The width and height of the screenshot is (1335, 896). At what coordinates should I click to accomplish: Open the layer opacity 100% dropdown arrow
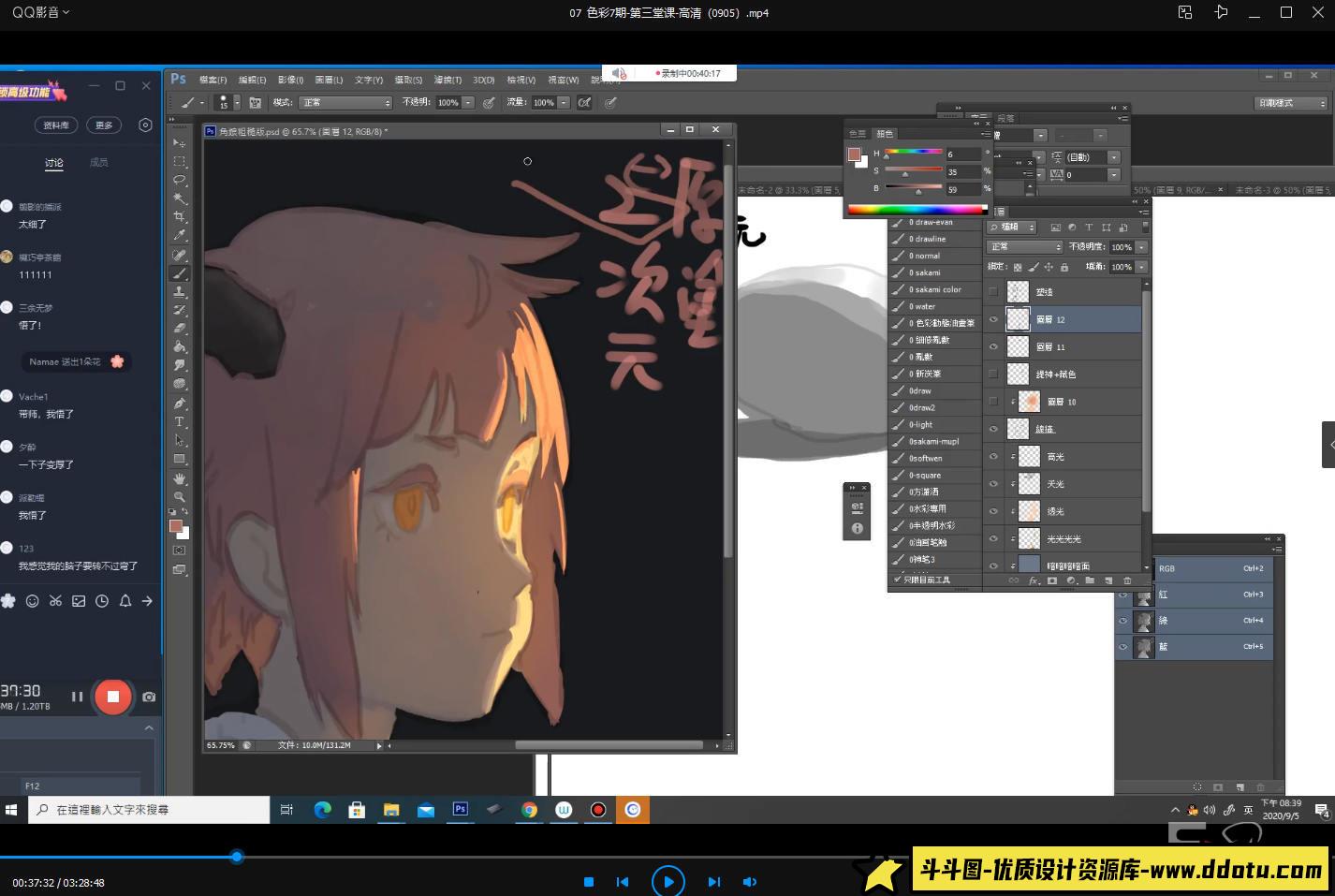pyautogui.click(x=1141, y=247)
